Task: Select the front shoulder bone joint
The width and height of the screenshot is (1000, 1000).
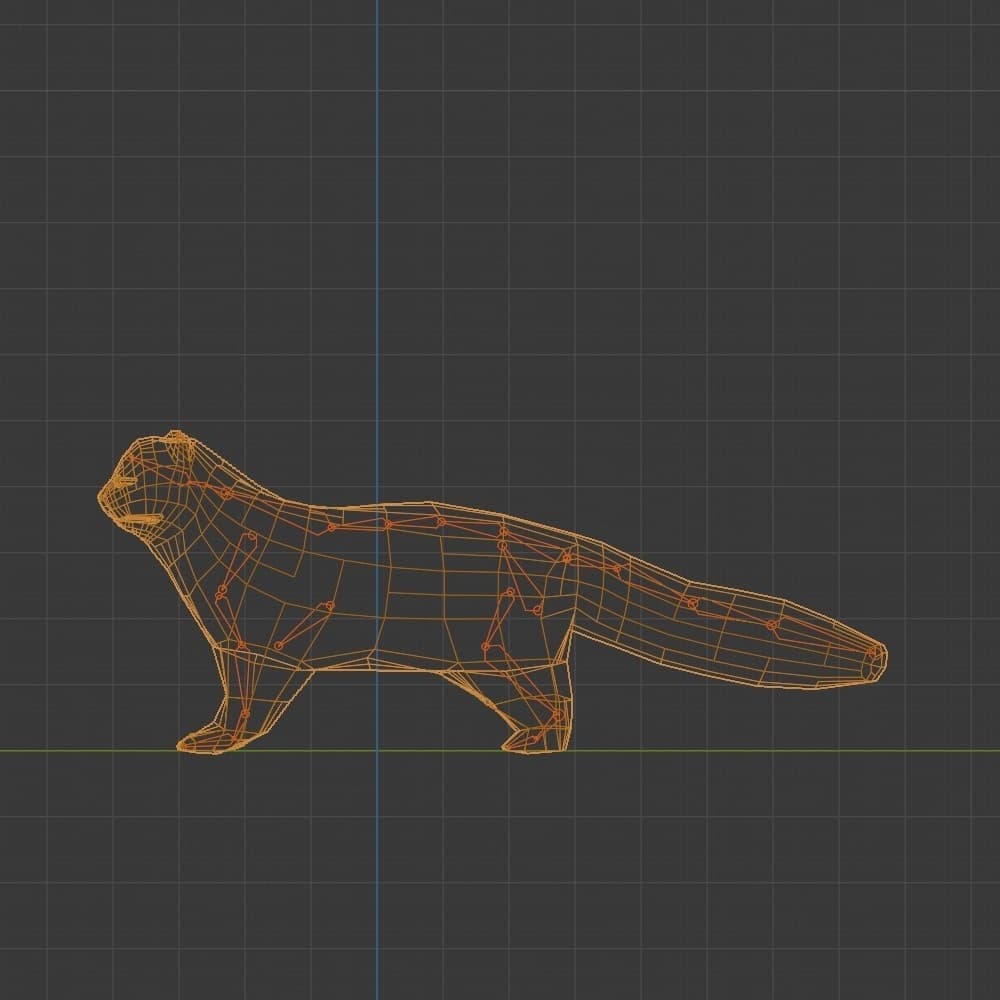Action: tap(251, 538)
